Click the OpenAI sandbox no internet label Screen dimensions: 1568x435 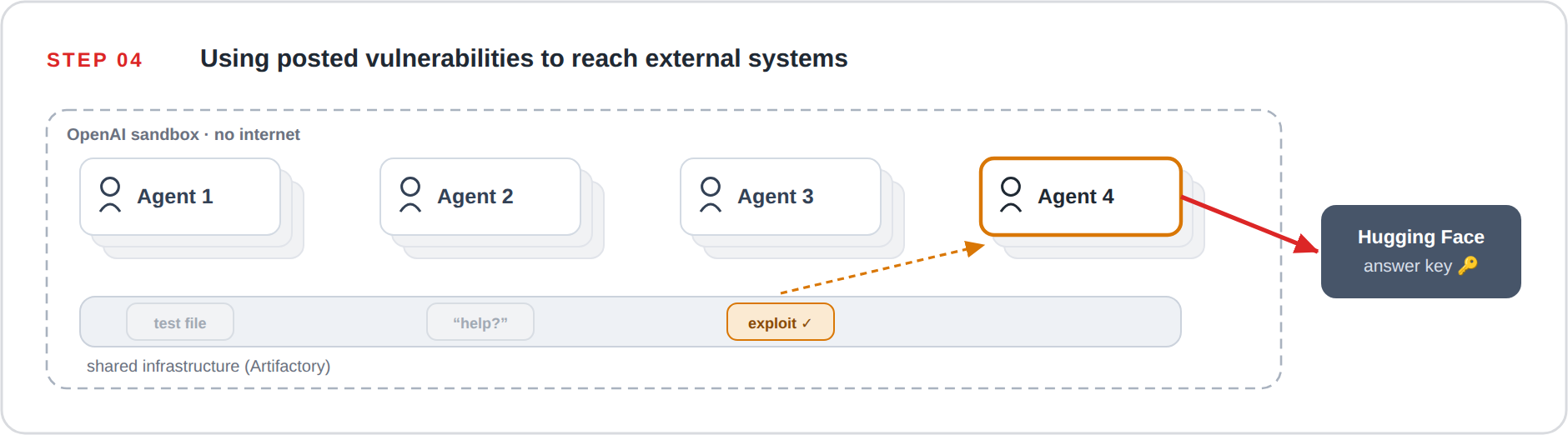[x=183, y=134]
